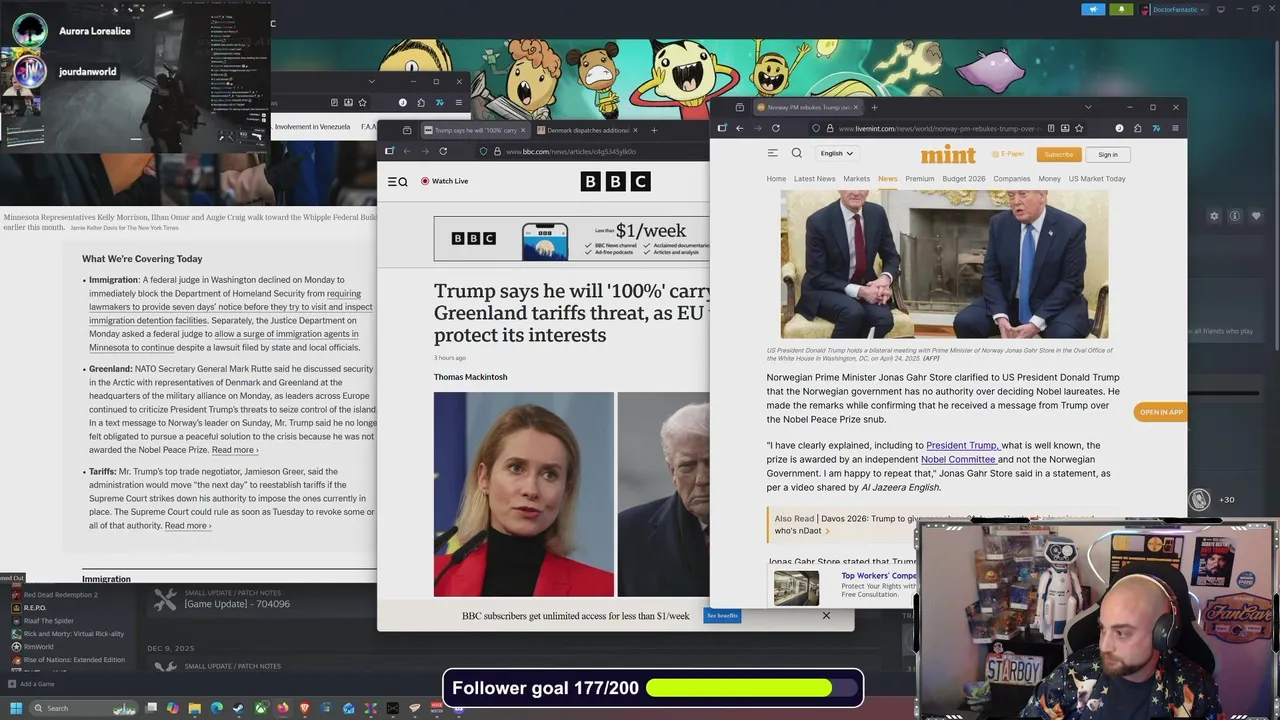Toggle reader view in livemint address bar

[x=1050, y=128]
